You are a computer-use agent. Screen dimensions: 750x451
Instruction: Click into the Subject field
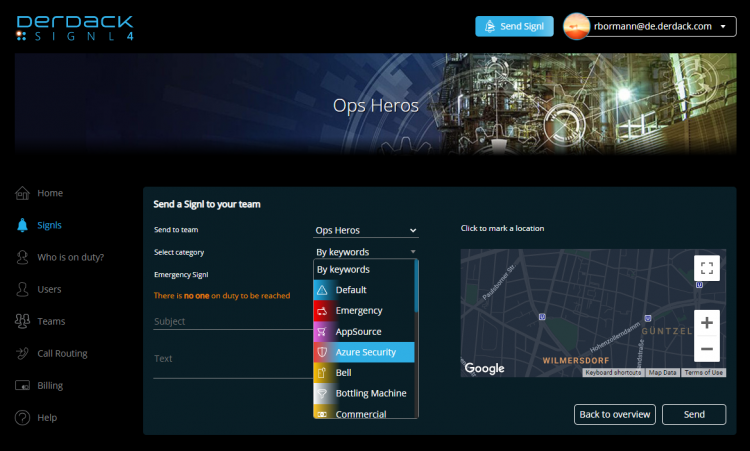pyautogui.click(x=233, y=321)
